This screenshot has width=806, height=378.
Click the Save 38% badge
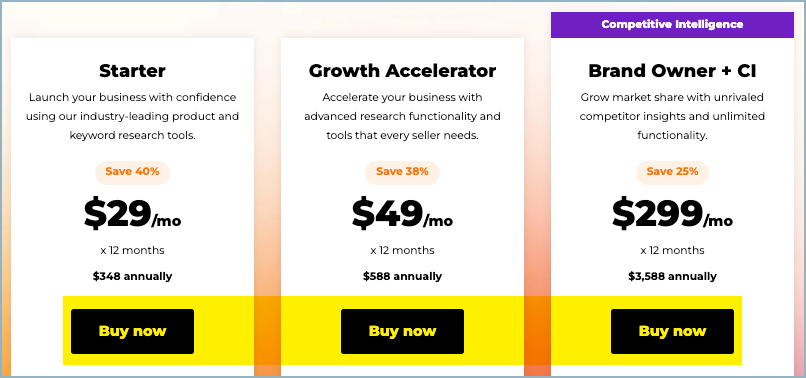point(402,172)
